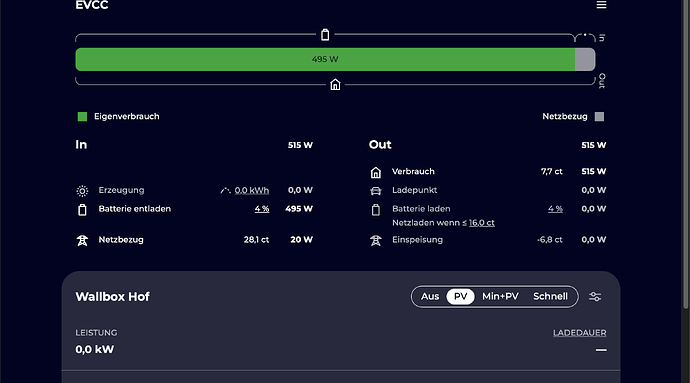Open Wallbox Hof settings sliders icon
This screenshot has height=383, width=690.
pos(595,297)
